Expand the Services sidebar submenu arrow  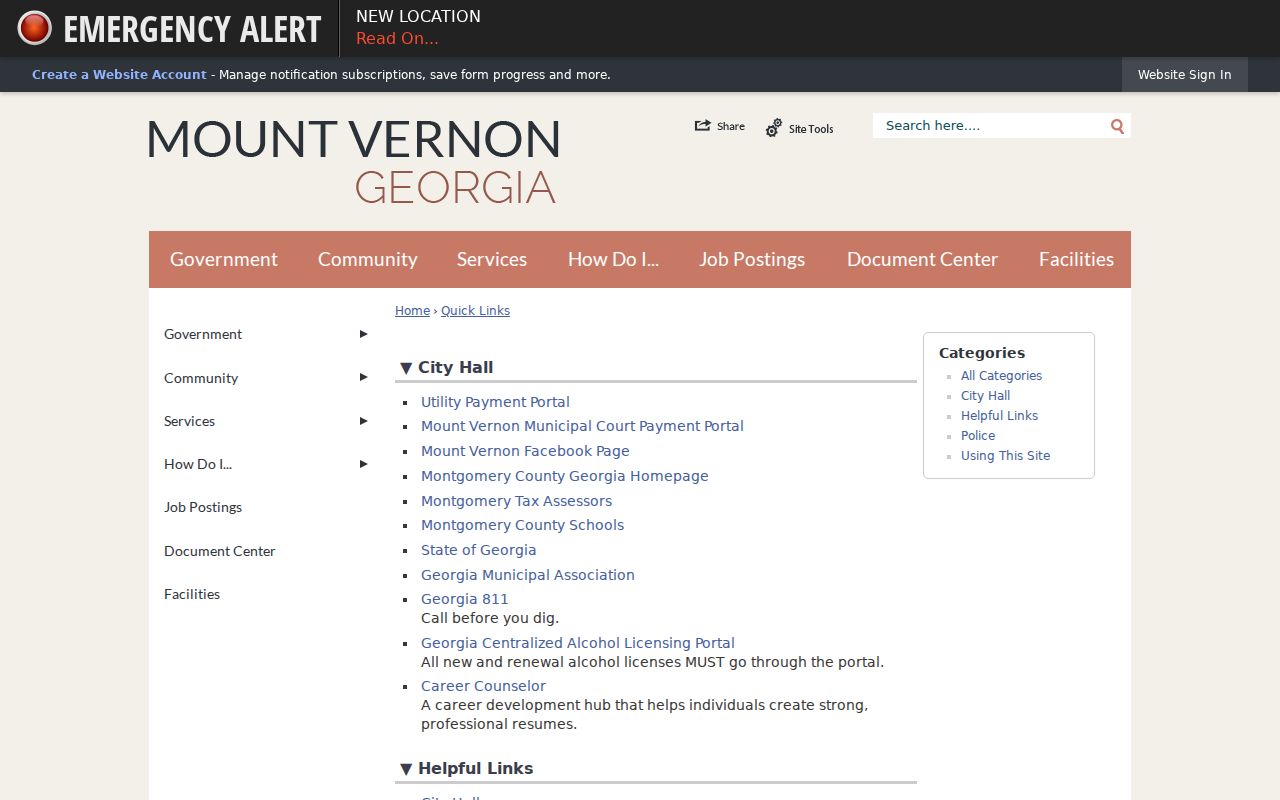click(364, 421)
